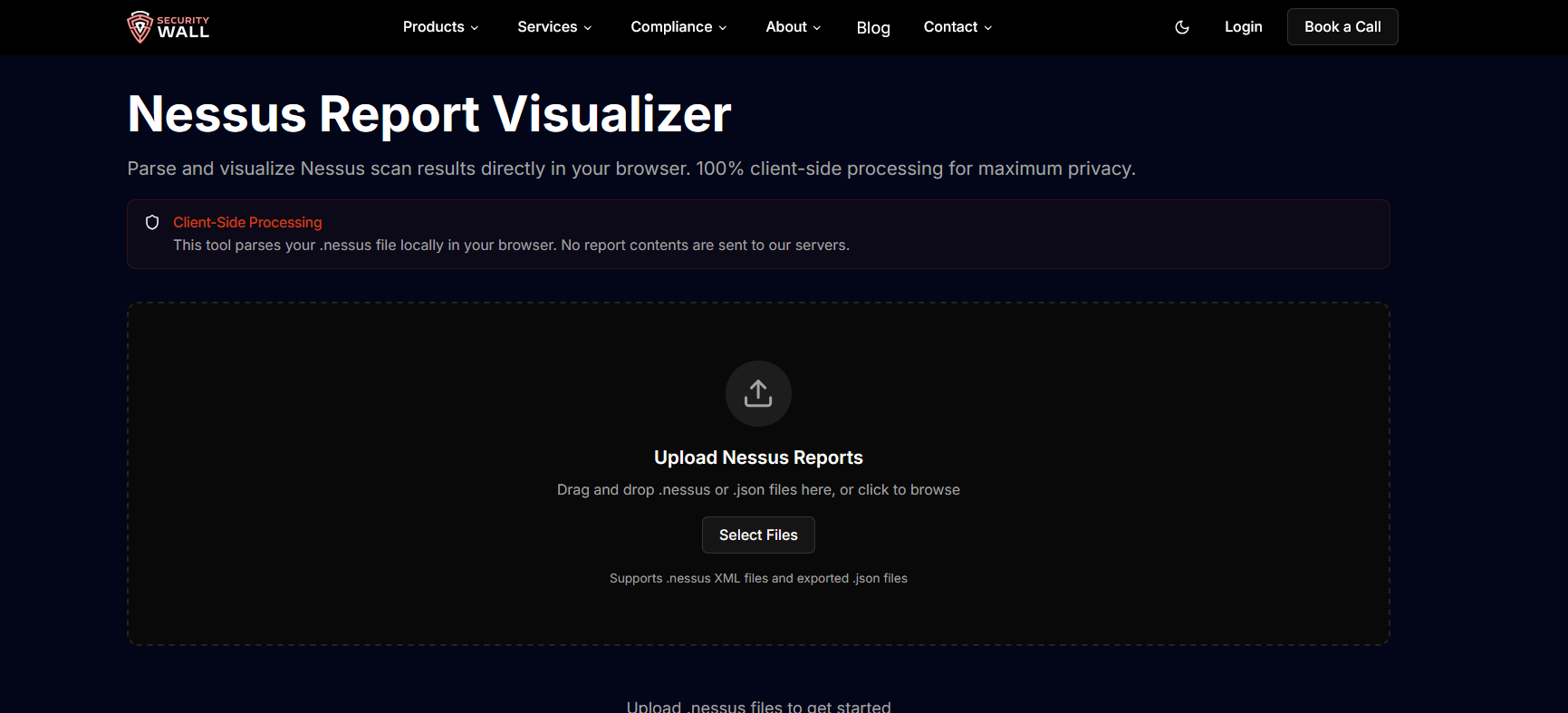1568x713 pixels.
Task: Expand the Services dropdown chevron
Action: (x=588, y=28)
